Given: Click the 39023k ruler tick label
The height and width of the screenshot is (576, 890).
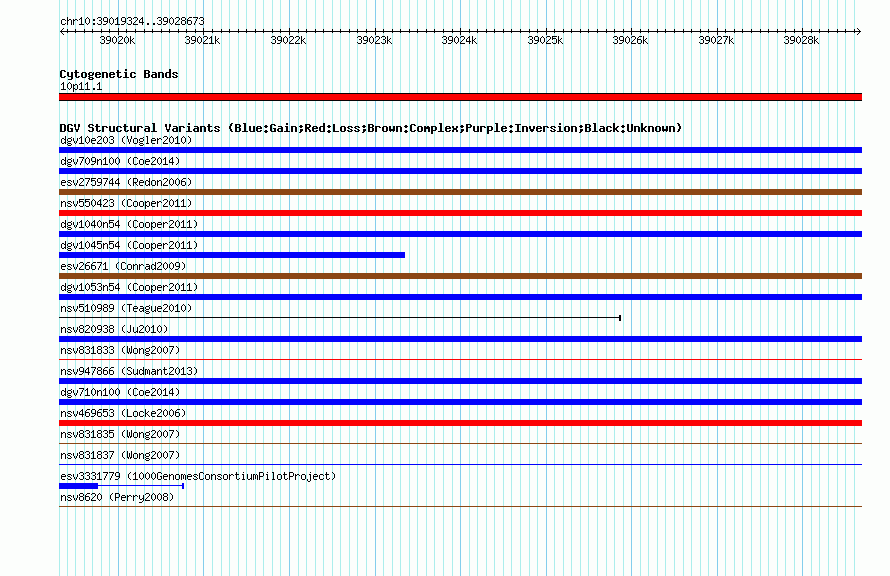Looking at the screenshot, I should (373, 40).
